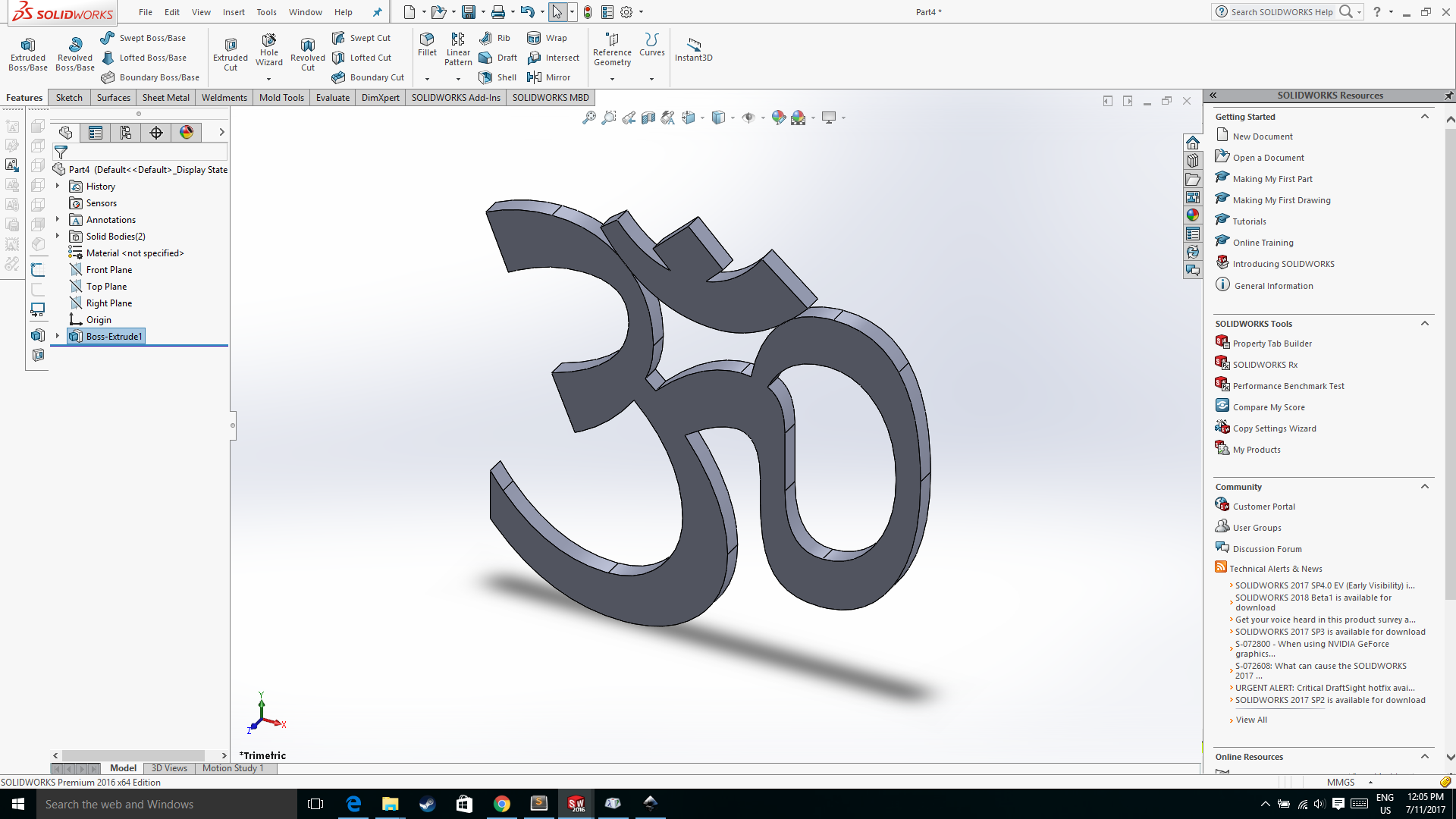The width and height of the screenshot is (1456, 819).
Task: Click View All news link
Action: (1251, 720)
